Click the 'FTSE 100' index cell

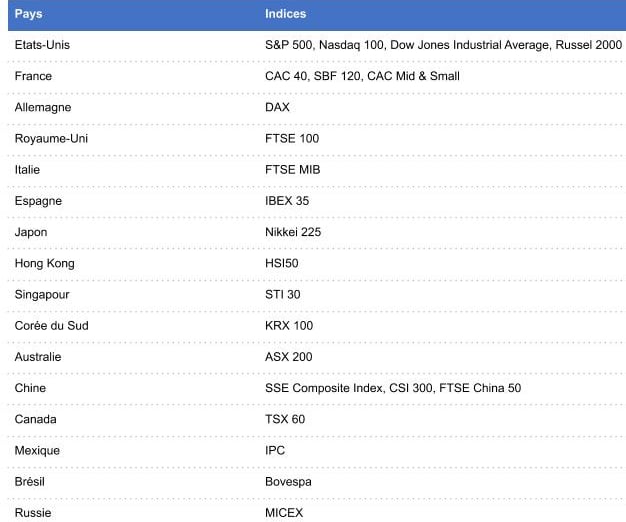point(292,138)
